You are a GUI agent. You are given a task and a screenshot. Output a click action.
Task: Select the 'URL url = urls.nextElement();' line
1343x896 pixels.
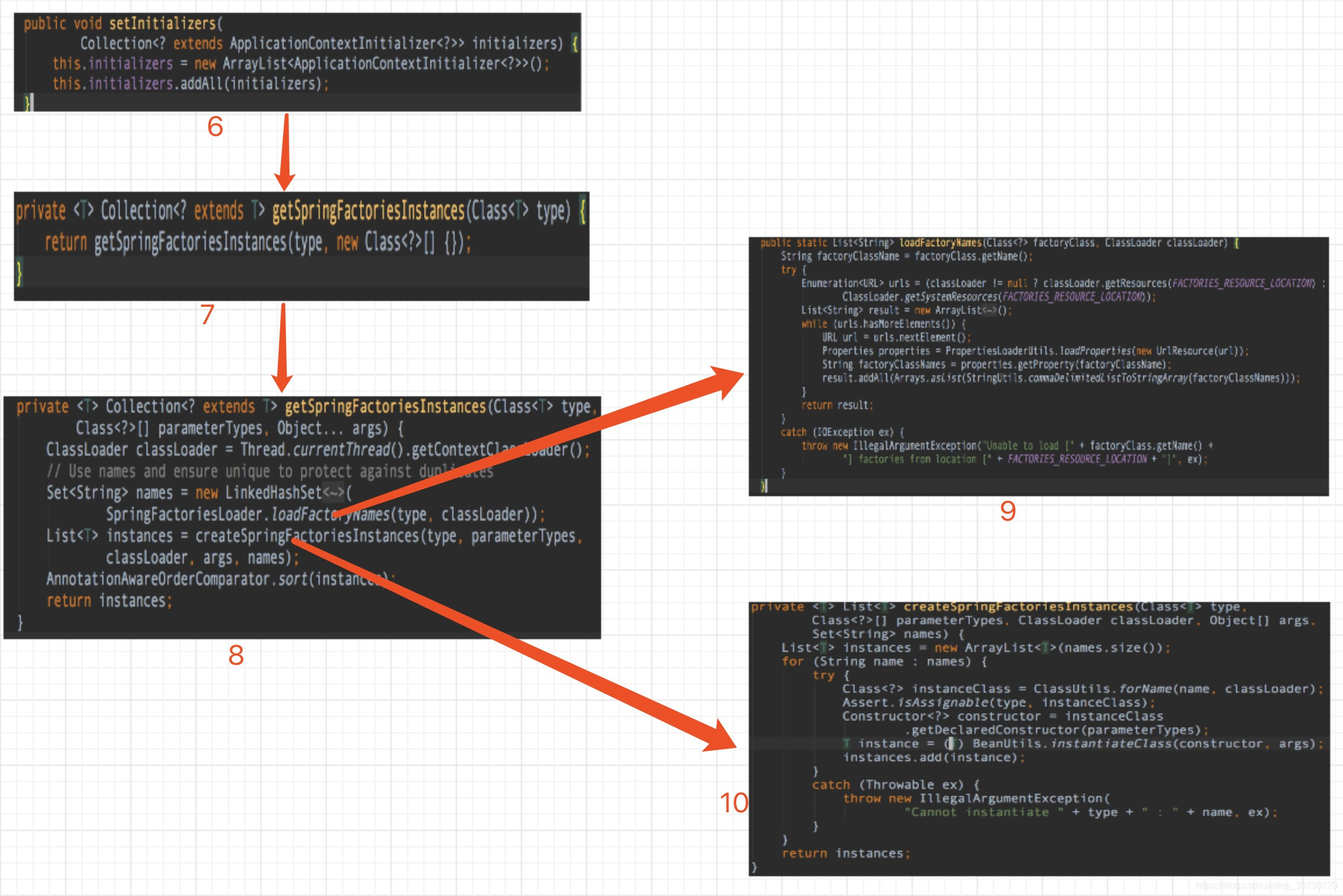click(x=896, y=338)
